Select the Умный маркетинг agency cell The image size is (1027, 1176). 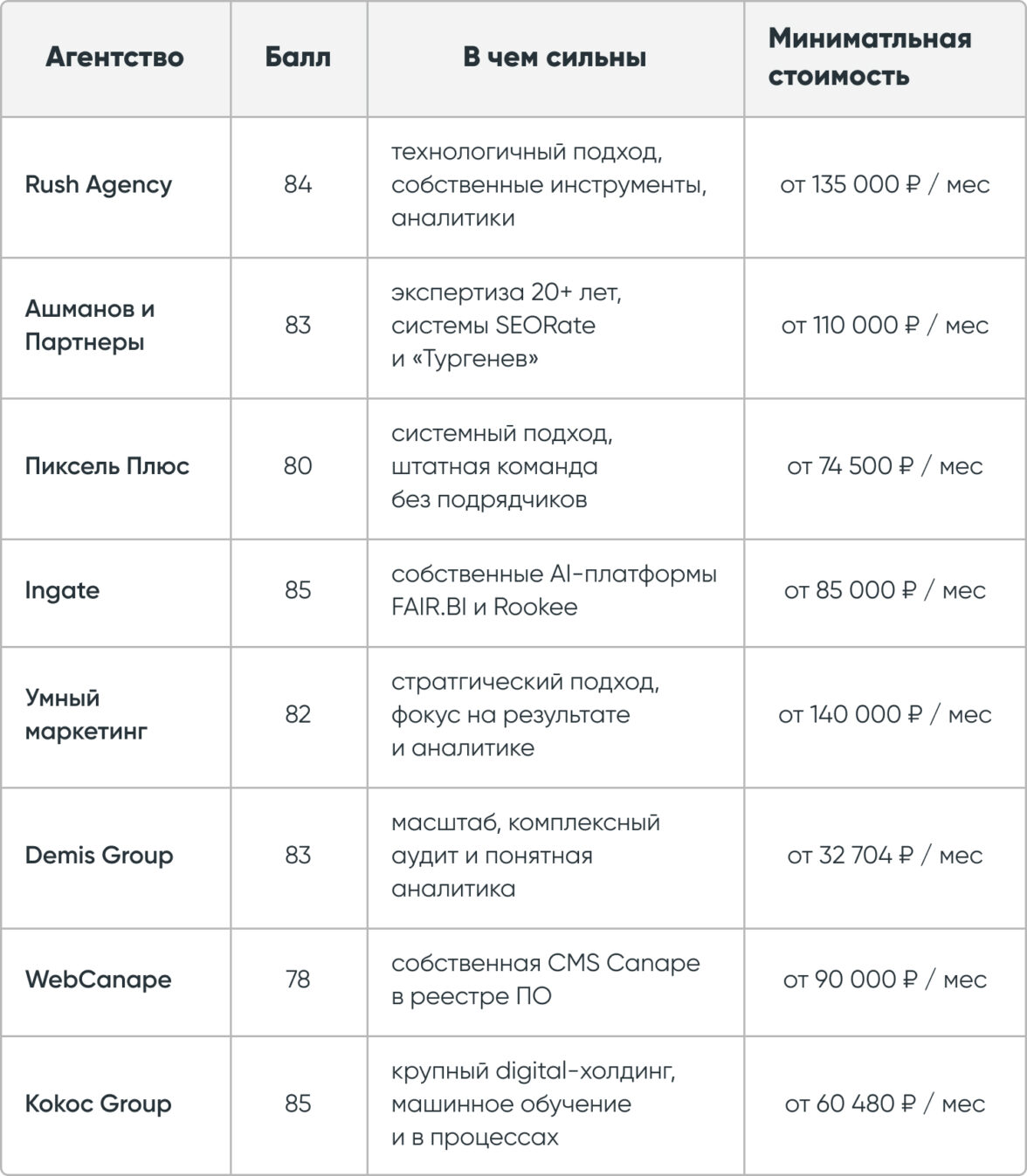(86, 715)
